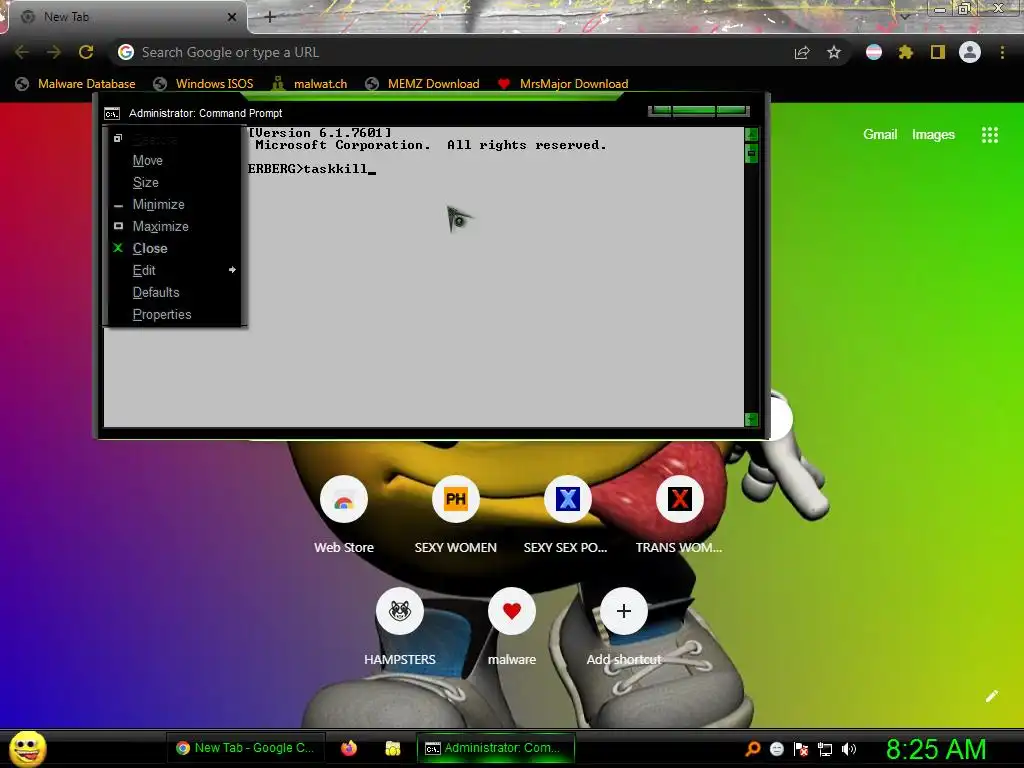Close the New Tab tab
This screenshot has height=768, width=1024.
point(232,17)
